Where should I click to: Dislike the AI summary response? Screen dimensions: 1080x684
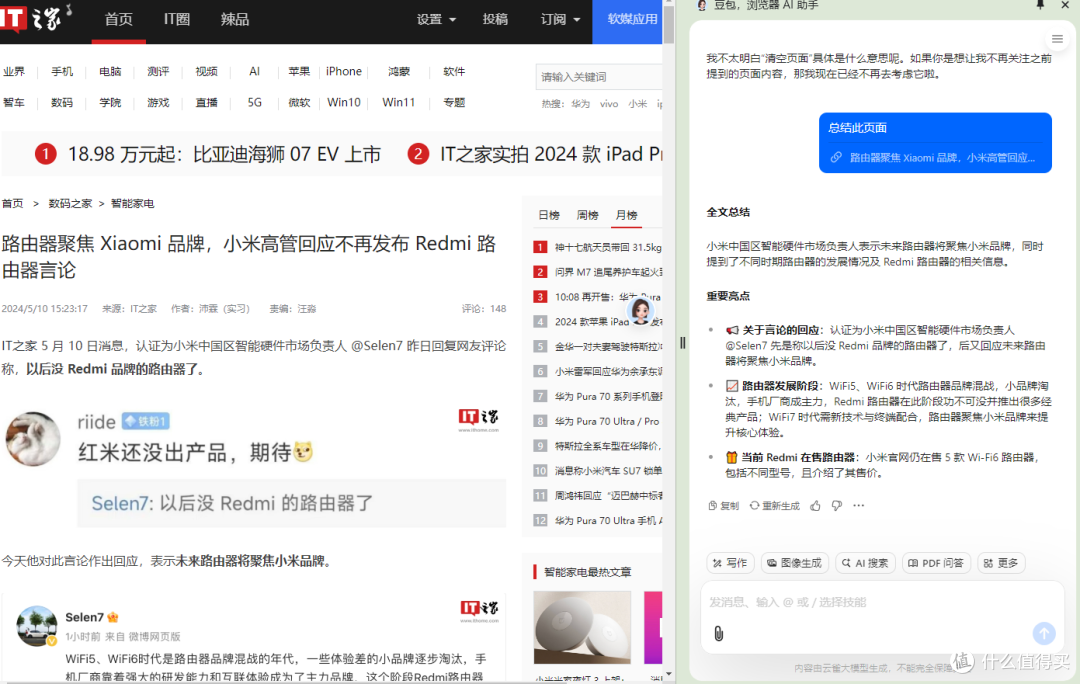[837, 506]
